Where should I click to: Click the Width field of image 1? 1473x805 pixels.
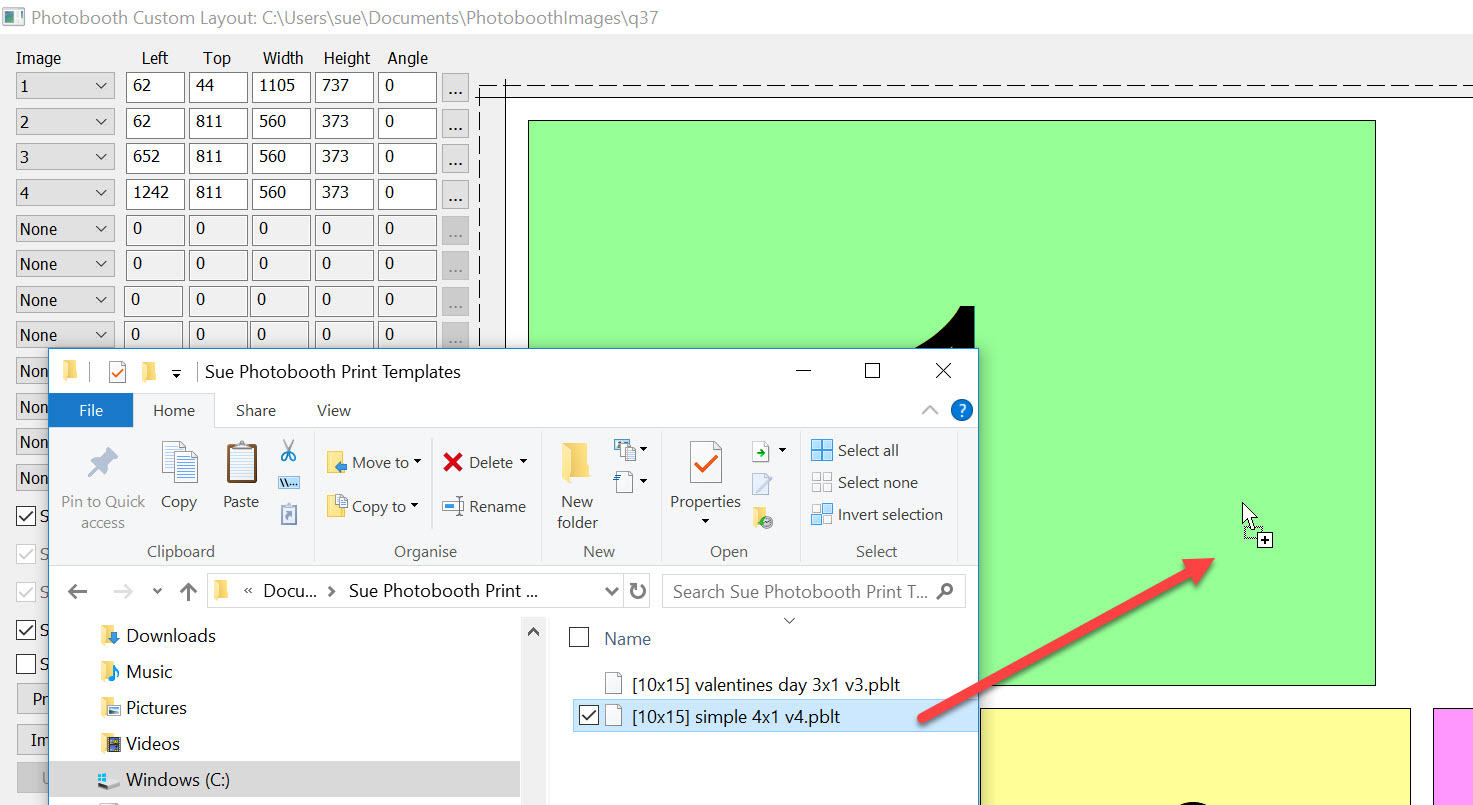(x=281, y=86)
